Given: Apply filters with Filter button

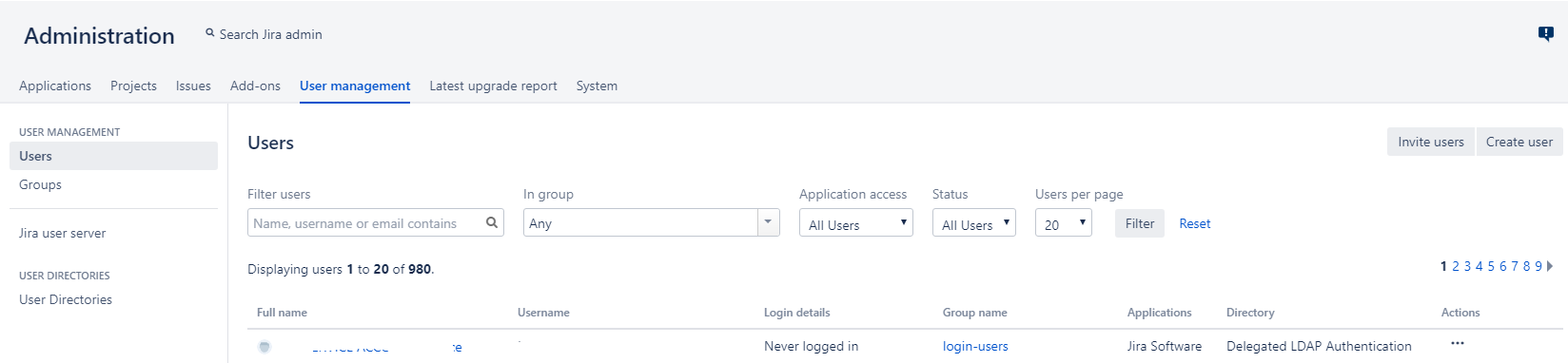Looking at the screenshot, I should [x=1140, y=223].
